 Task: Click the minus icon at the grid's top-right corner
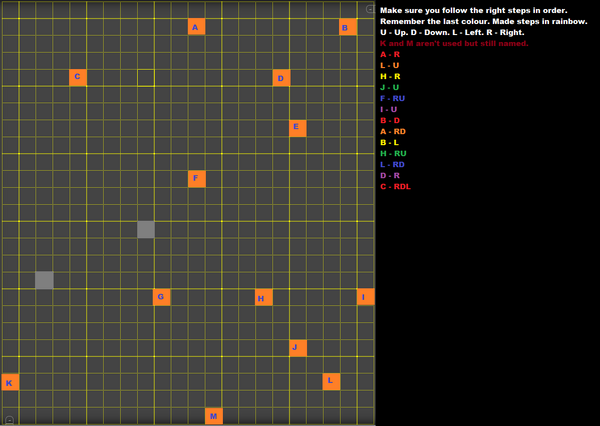coord(370,9)
